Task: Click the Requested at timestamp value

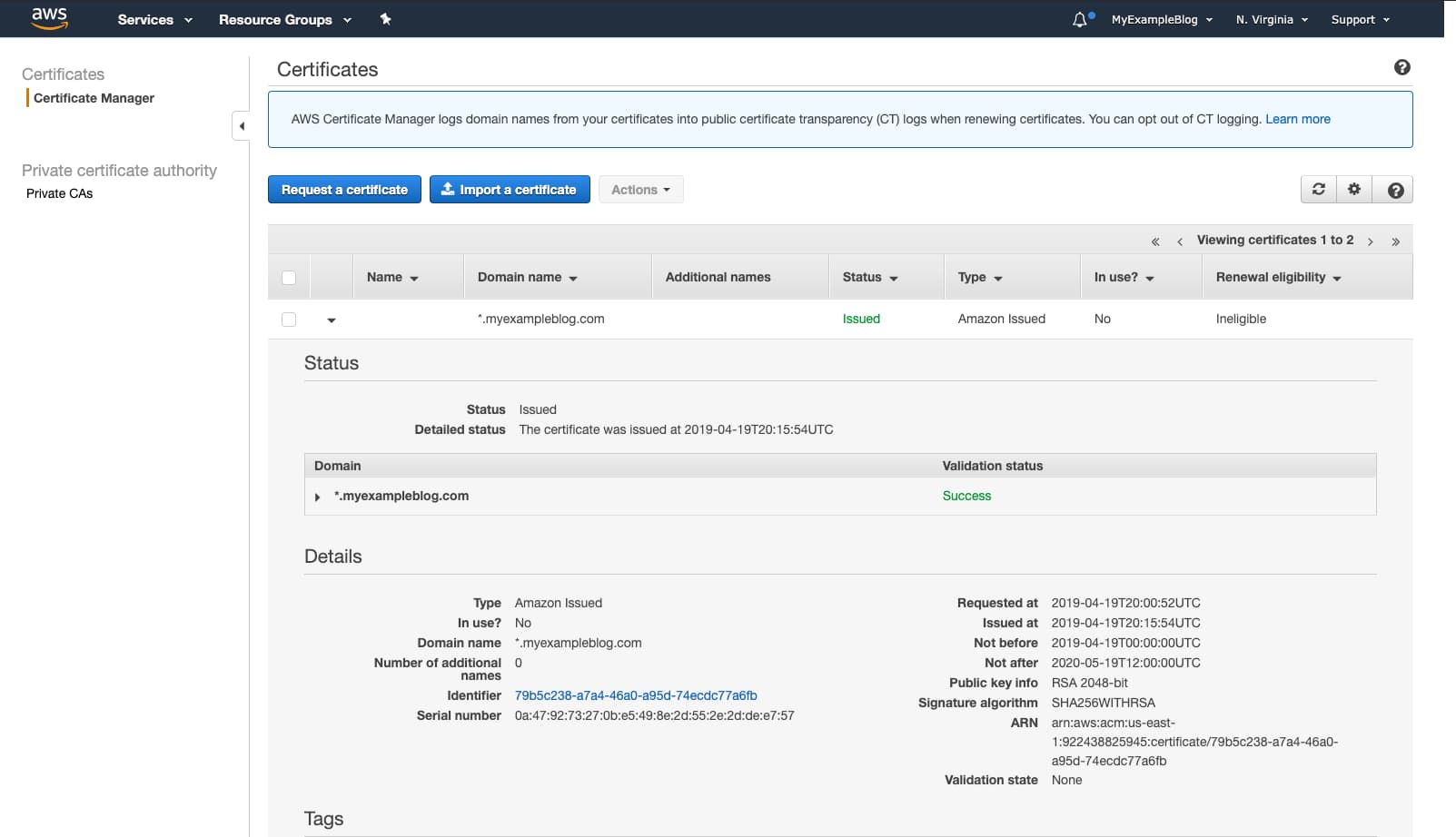Action: 1126,603
